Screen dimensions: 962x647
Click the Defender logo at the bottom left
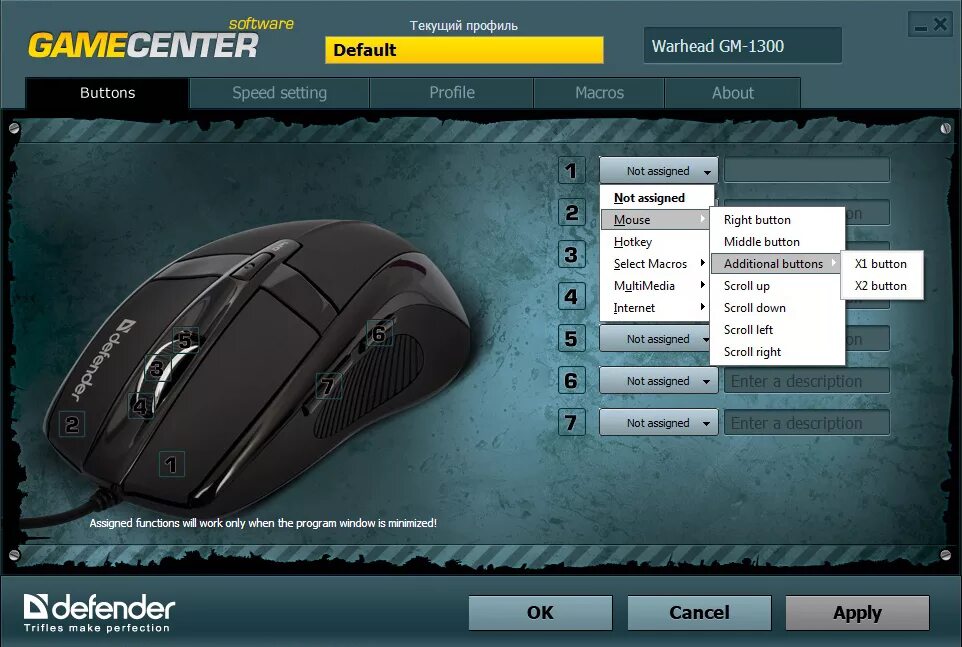click(x=99, y=613)
